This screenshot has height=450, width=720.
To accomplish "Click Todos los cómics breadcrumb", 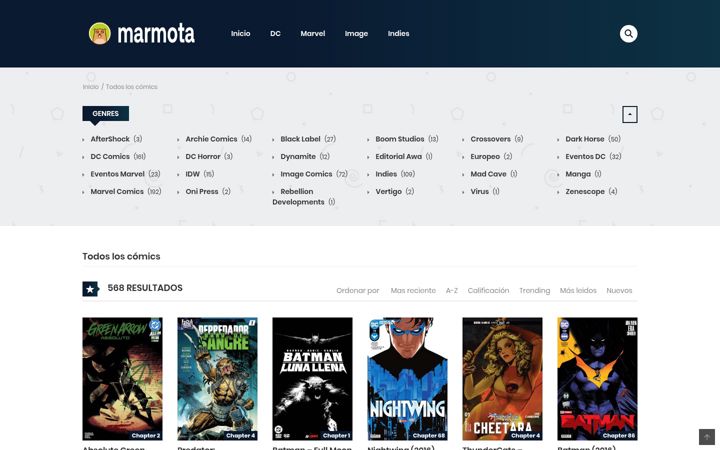I will [131, 87].
